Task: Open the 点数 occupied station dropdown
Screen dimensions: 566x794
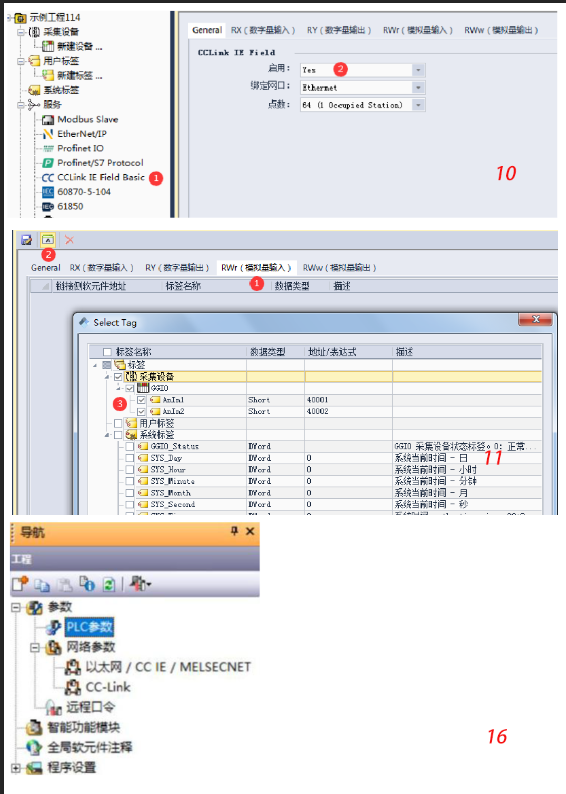Action: click(x=418, y=105)
